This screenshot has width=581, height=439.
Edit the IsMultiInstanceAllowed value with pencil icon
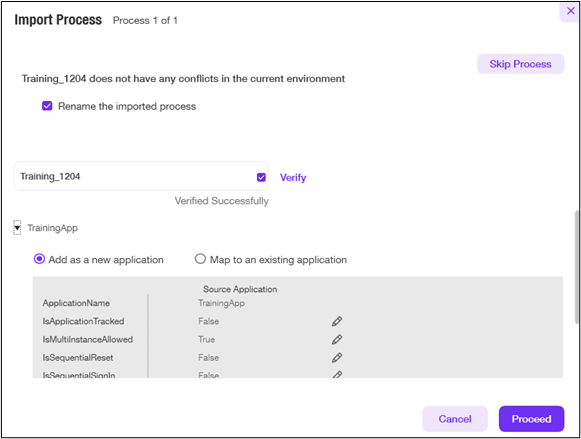(337, 339)
